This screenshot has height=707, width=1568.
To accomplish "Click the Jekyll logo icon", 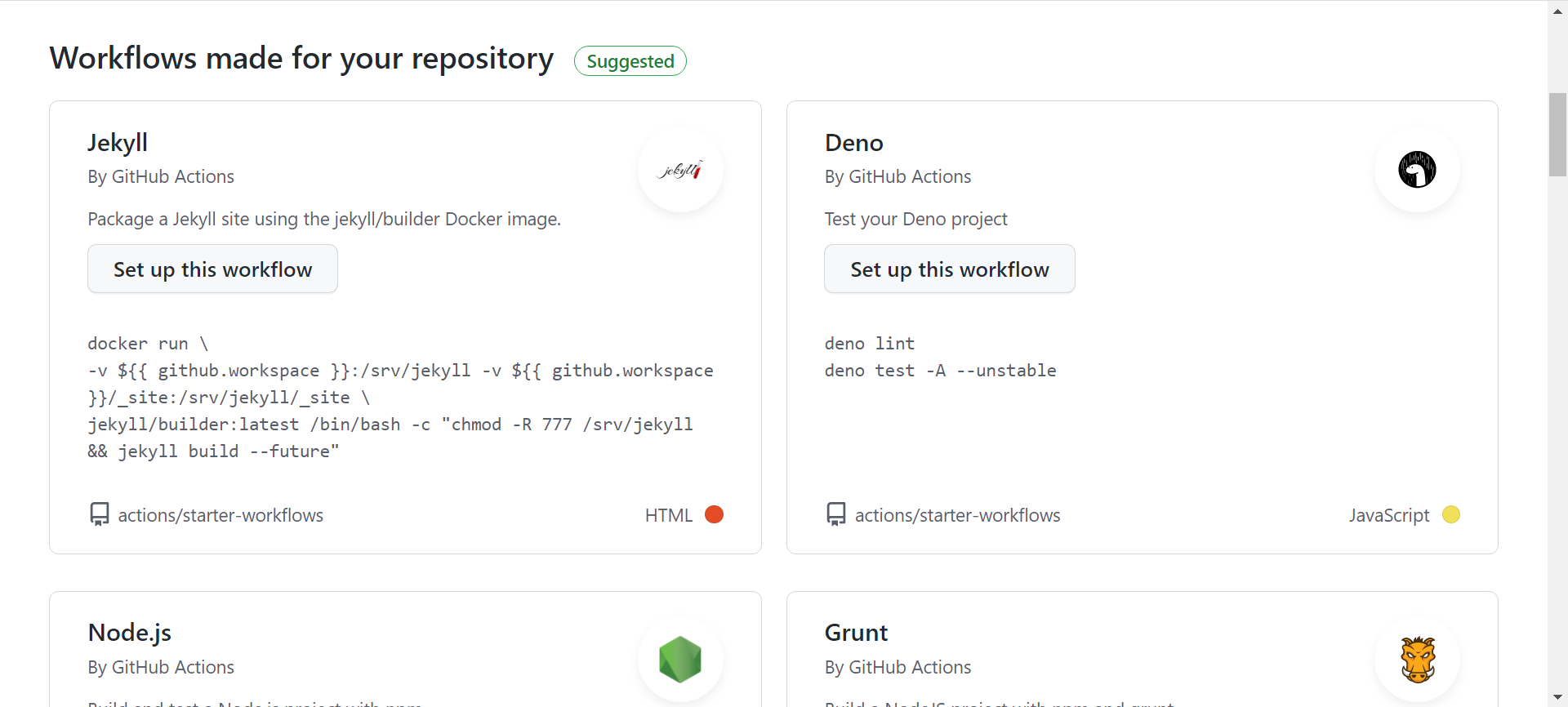I will click(680, 170).
